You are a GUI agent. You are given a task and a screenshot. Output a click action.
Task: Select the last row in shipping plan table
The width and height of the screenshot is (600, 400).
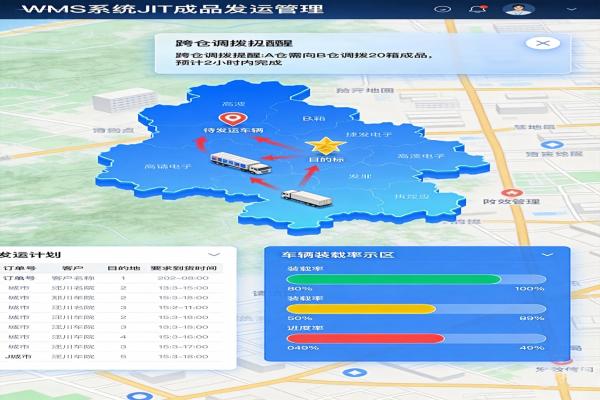[112, 357]
